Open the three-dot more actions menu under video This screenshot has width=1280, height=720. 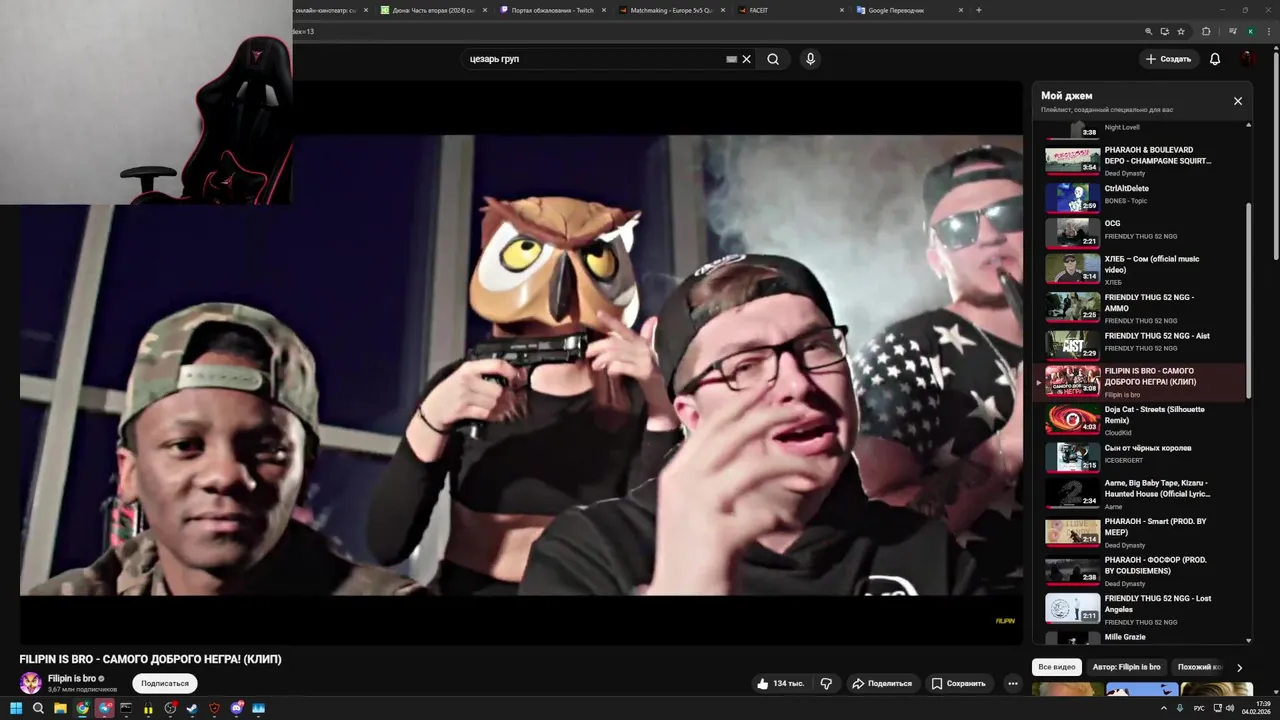(x=1012, y=683)
